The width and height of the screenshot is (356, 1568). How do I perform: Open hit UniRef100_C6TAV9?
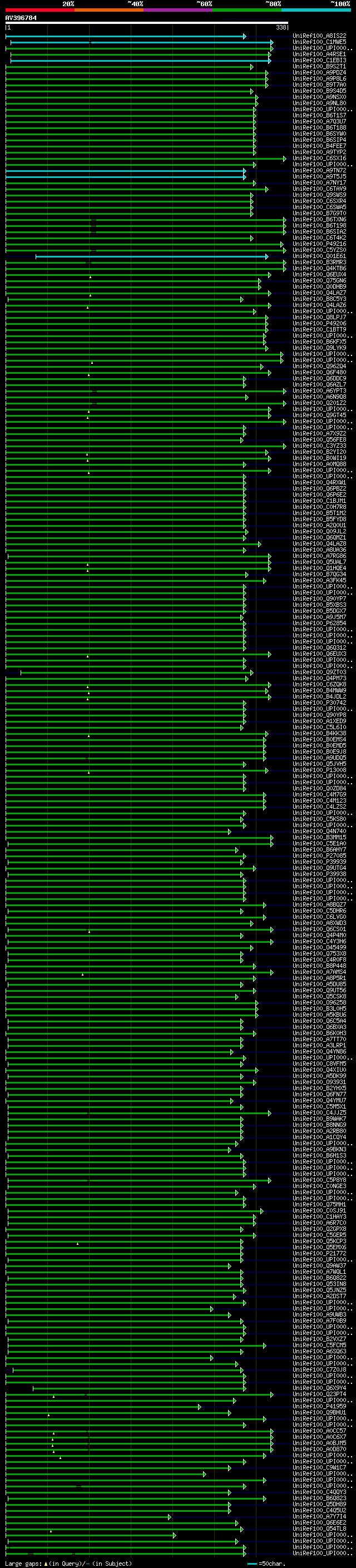[x=319, y=189]
